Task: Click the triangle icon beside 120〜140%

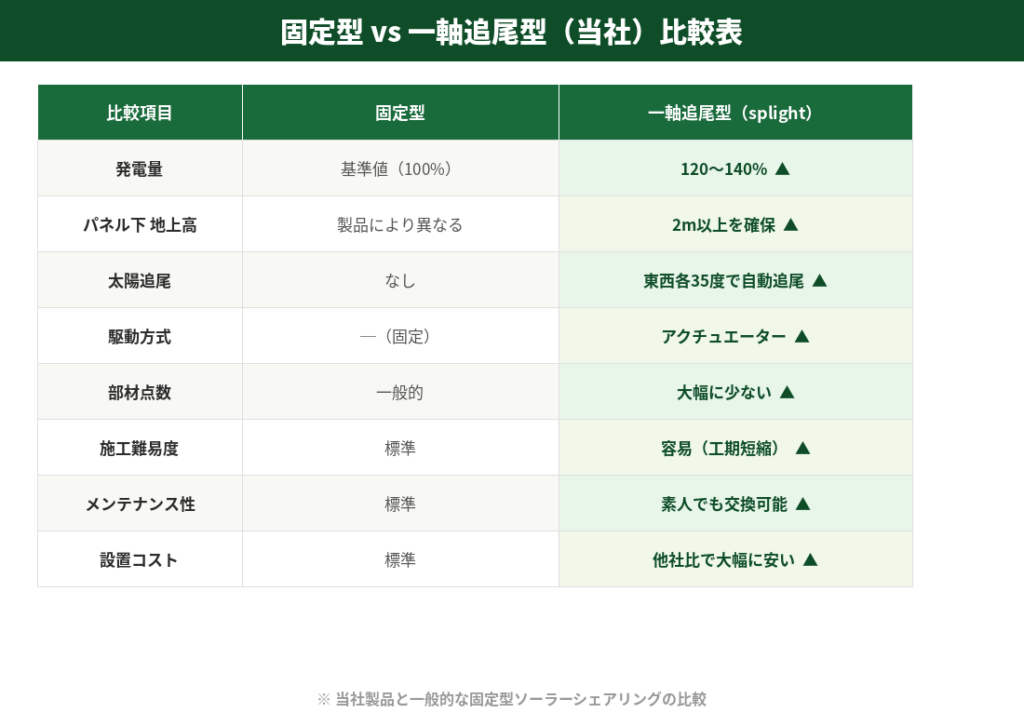Action: pos(783,169)
